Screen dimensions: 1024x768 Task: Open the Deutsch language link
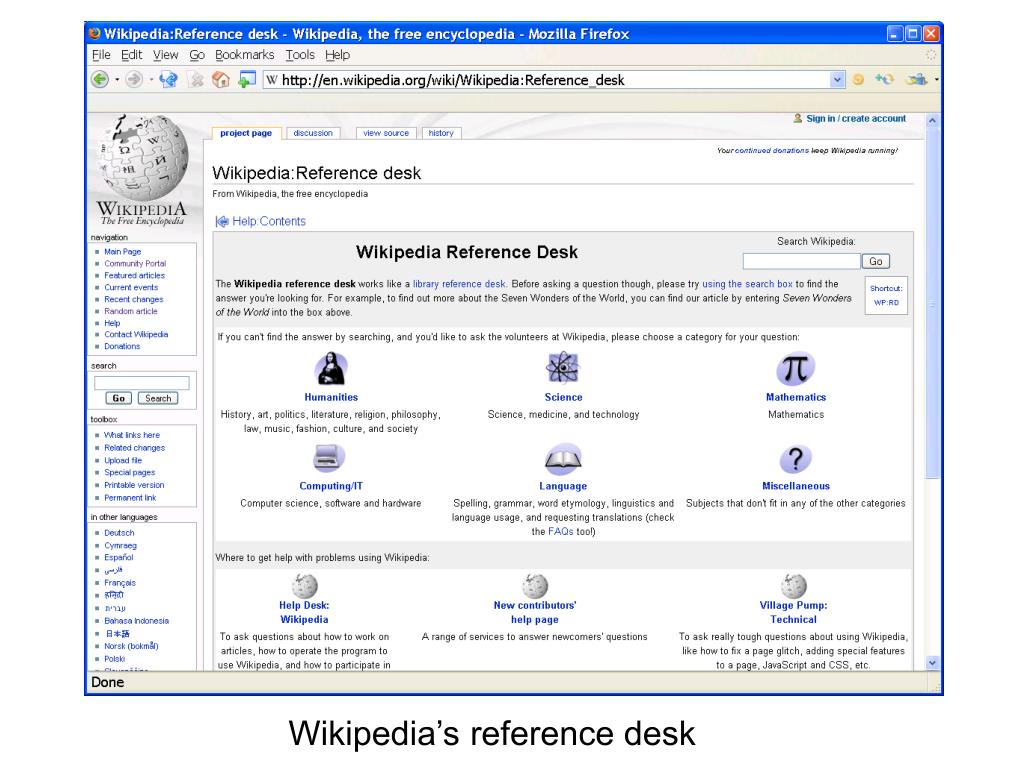click(119, 533)
